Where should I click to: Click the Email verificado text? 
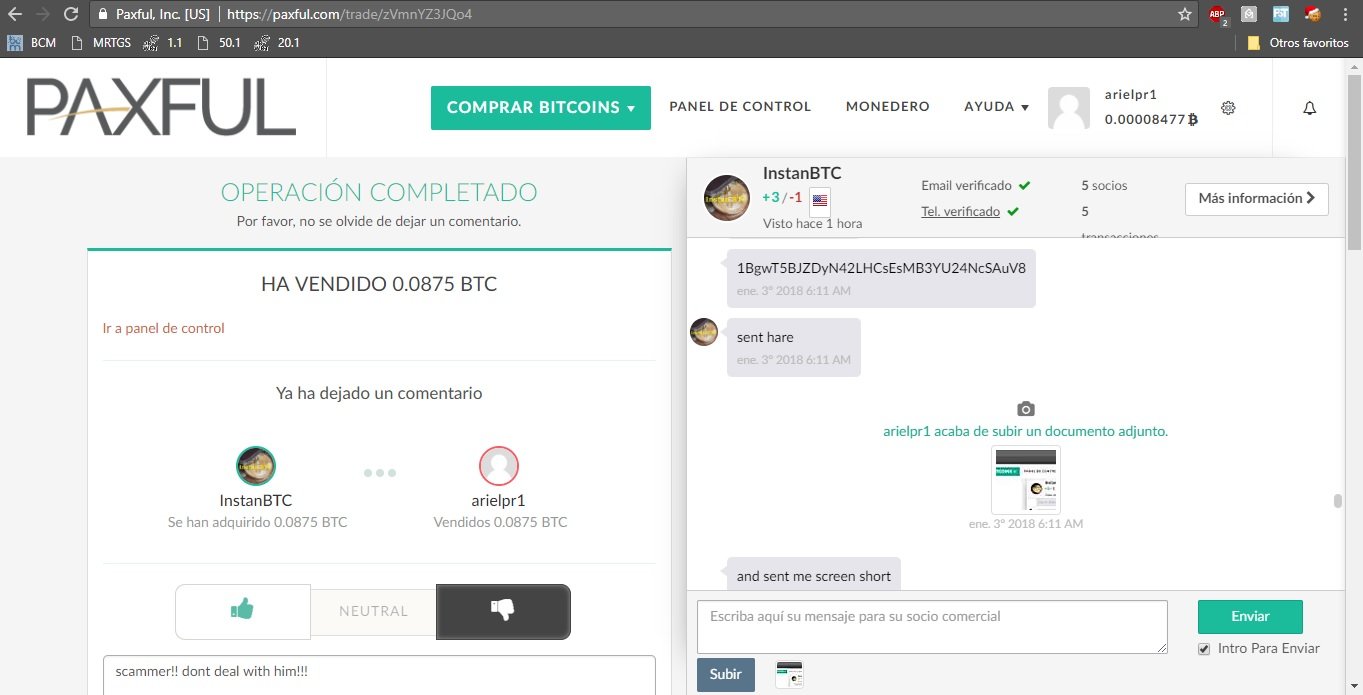966,185
